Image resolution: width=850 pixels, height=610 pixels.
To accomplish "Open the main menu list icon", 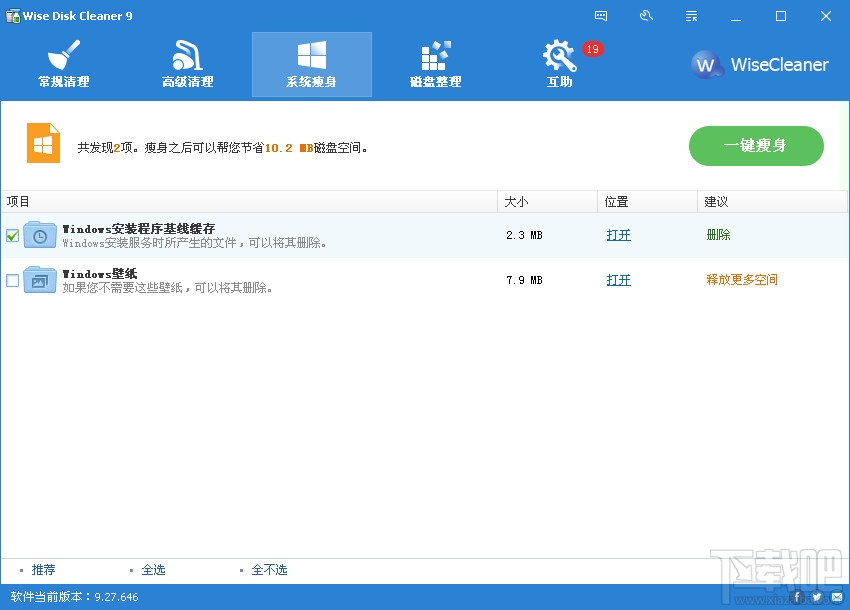I will 691,15.
